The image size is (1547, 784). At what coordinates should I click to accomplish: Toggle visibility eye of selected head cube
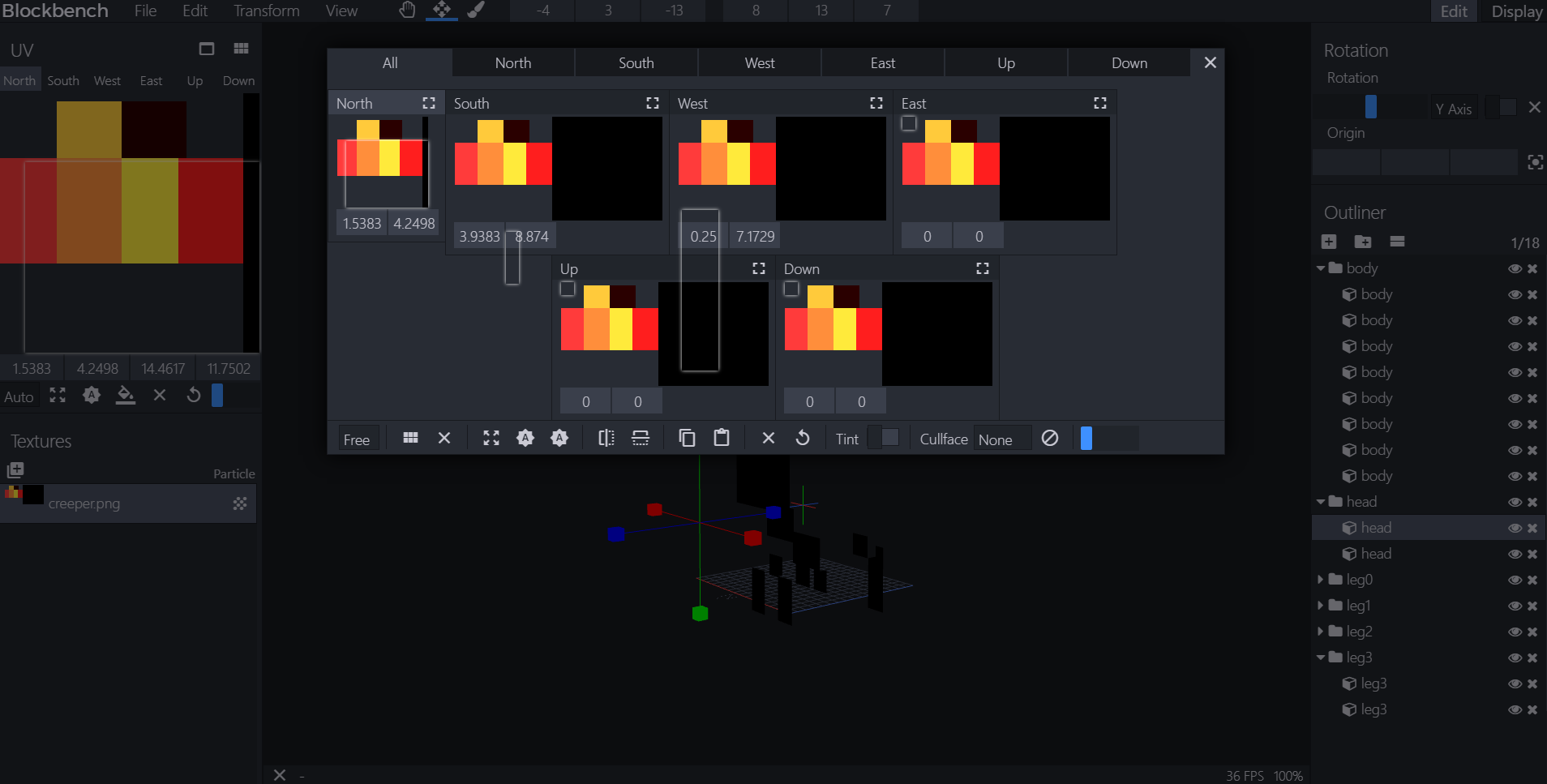[x=1515, y=528]
